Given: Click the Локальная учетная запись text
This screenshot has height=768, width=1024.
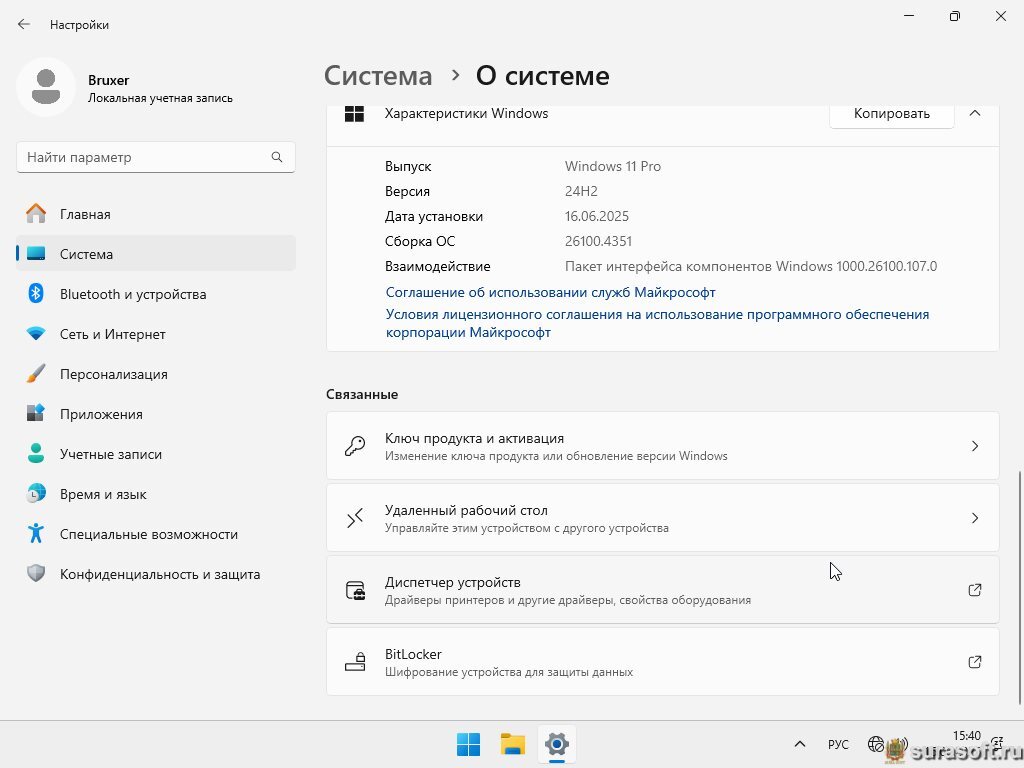Looking at the screenshot, I should click(x=160, y=98).
